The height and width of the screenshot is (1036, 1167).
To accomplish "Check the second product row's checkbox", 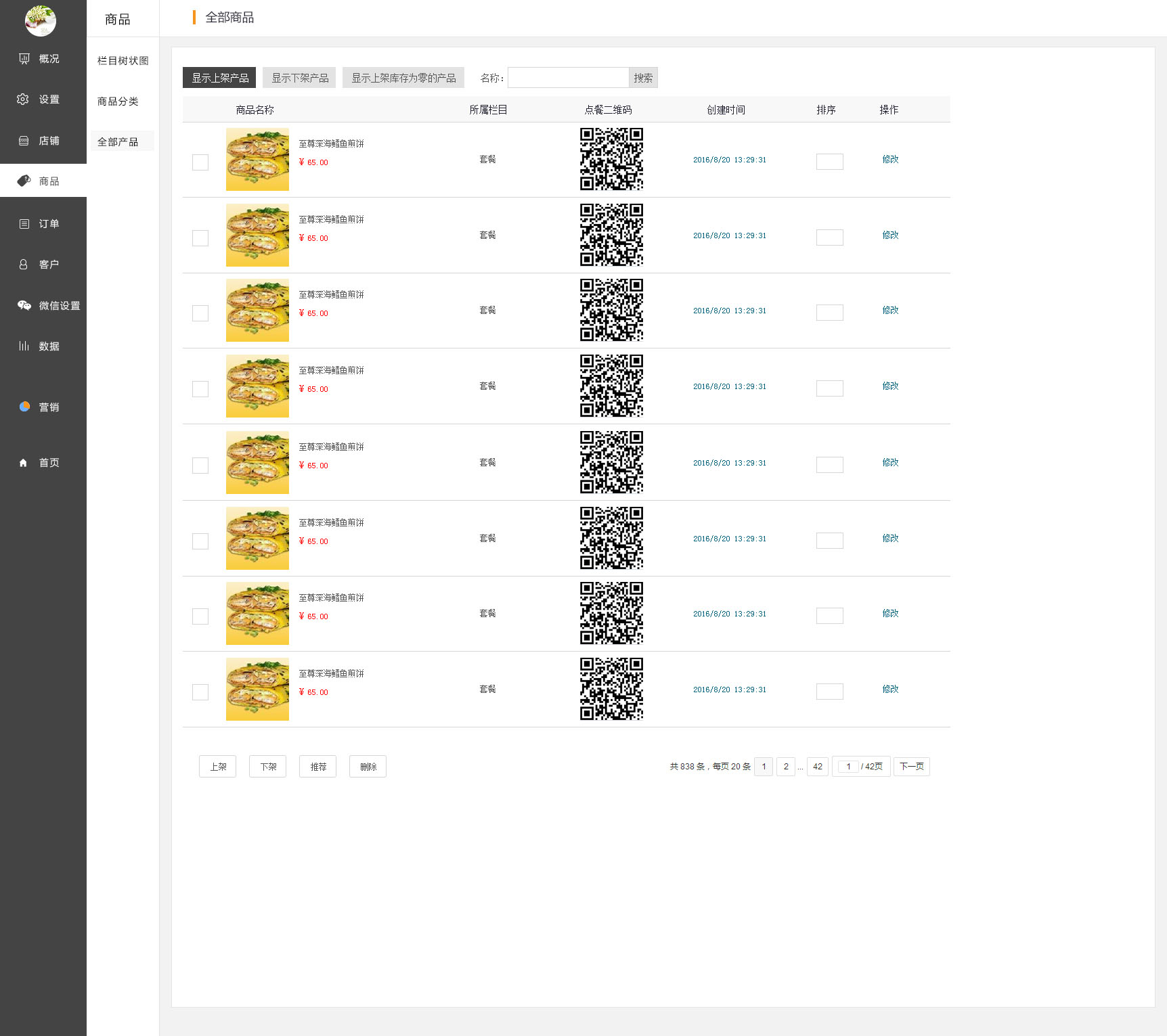I will (200, 238).
